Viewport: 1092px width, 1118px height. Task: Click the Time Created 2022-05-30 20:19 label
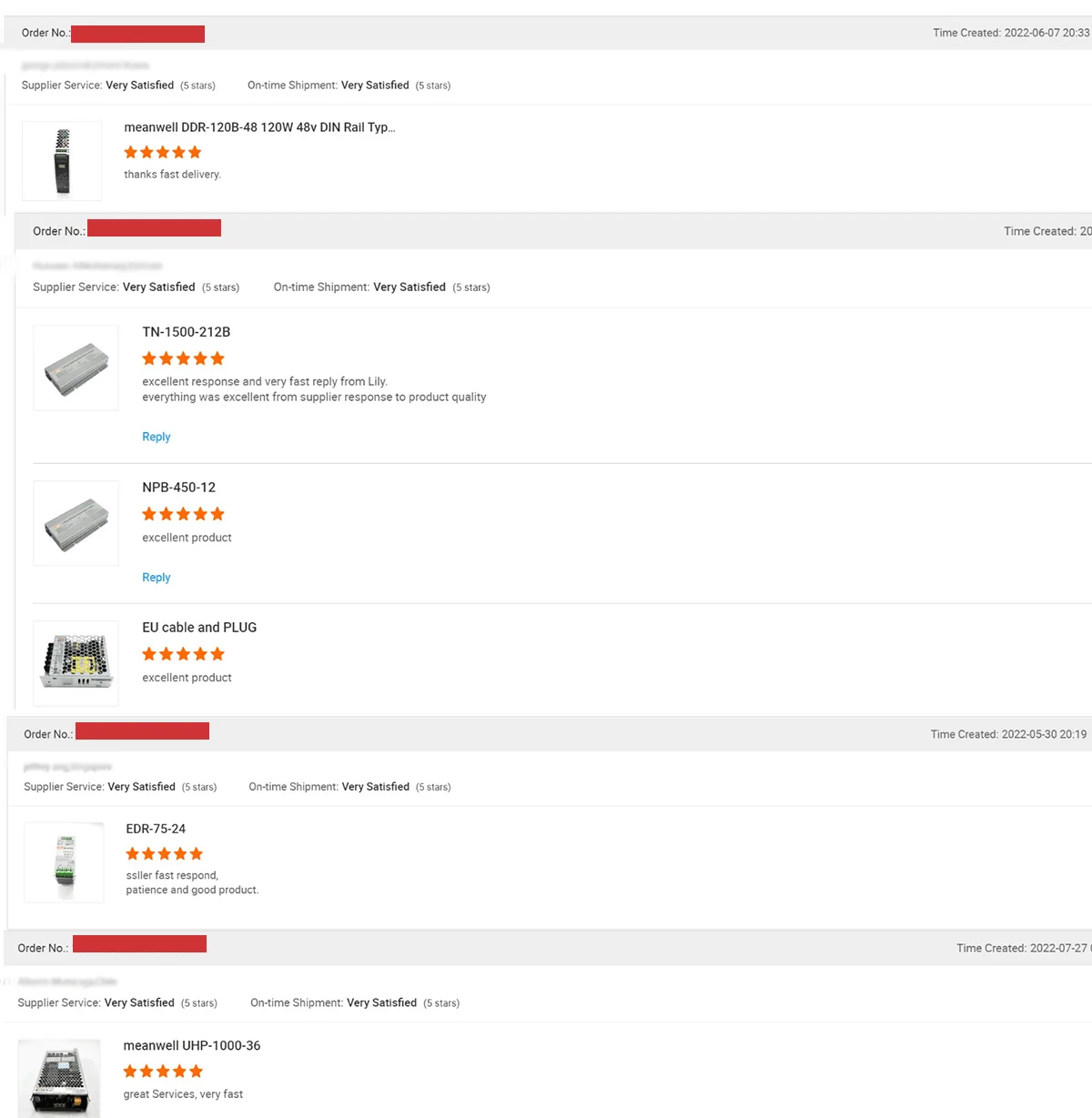pos(1008,734)
